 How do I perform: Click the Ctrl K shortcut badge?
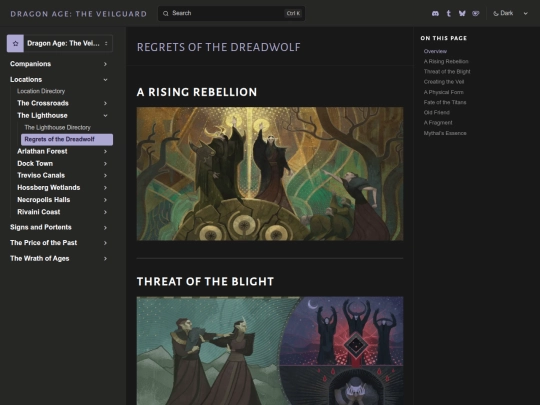click(293, 13)
